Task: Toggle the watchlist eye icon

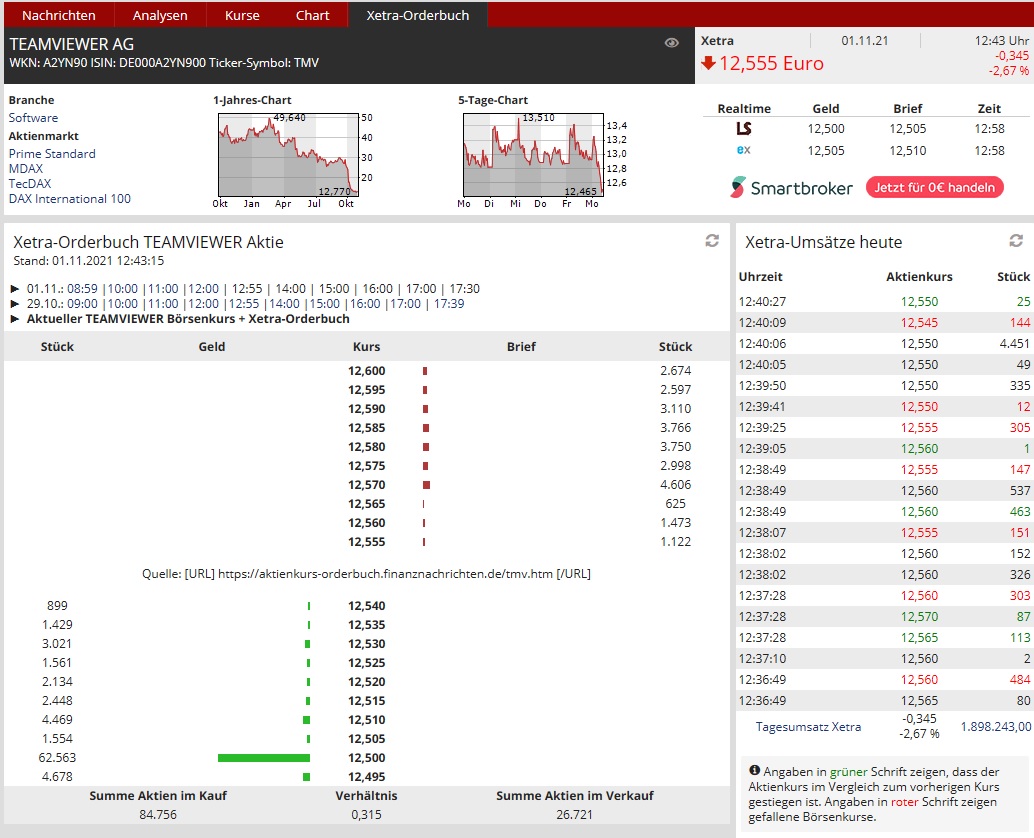Action: coord(672,43)
